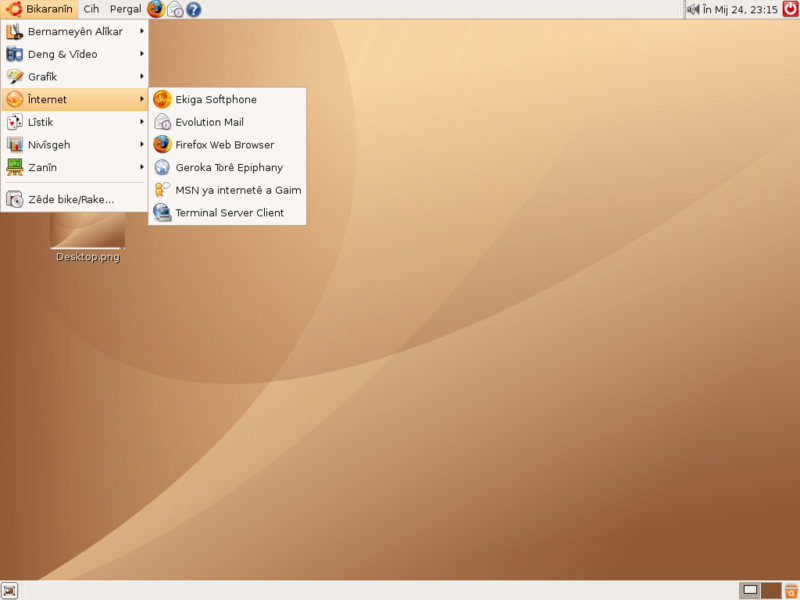800x600 pixels.
Task: Open the Pergal system menu
Action: [x=126, y=9]
